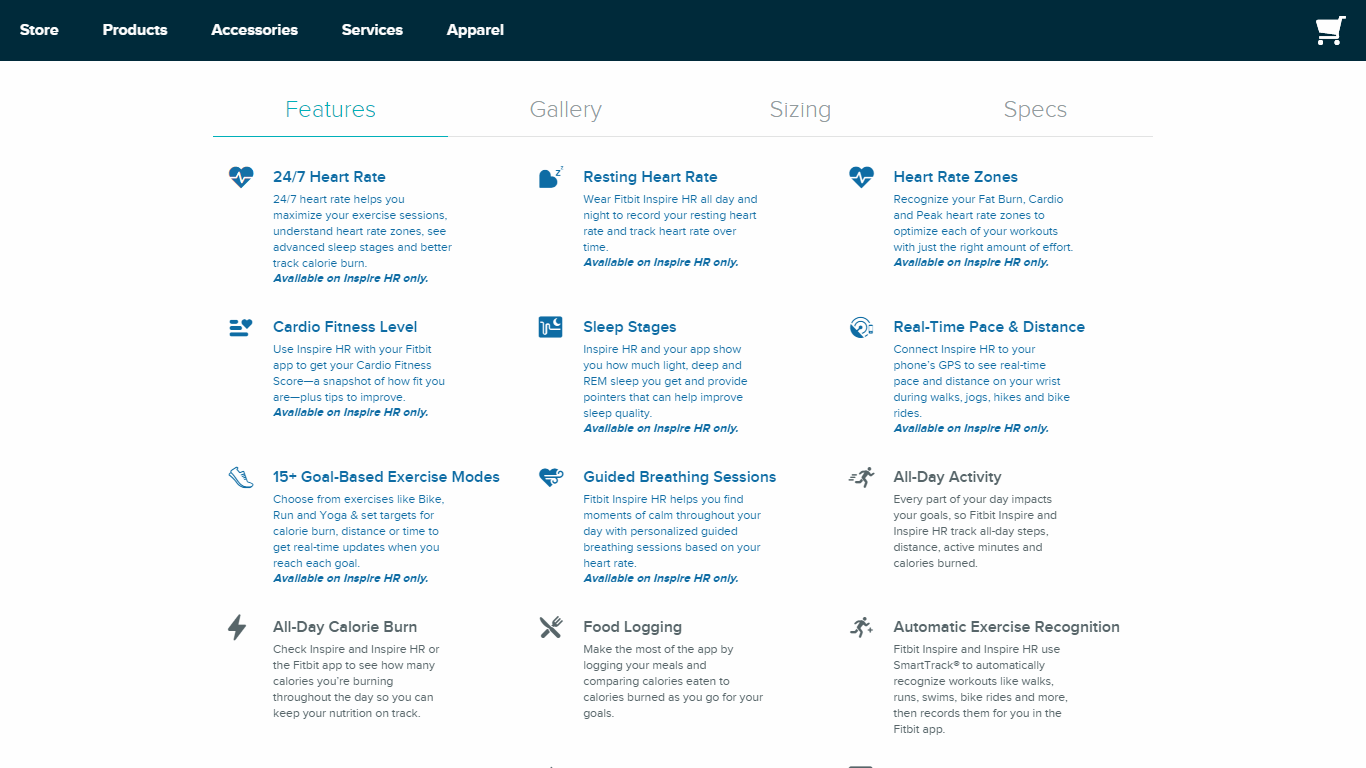Image resolution: width=1366 pixels, height=768 pixels.
Task: Open the Apparel menu
Action: tap(475, 30)
